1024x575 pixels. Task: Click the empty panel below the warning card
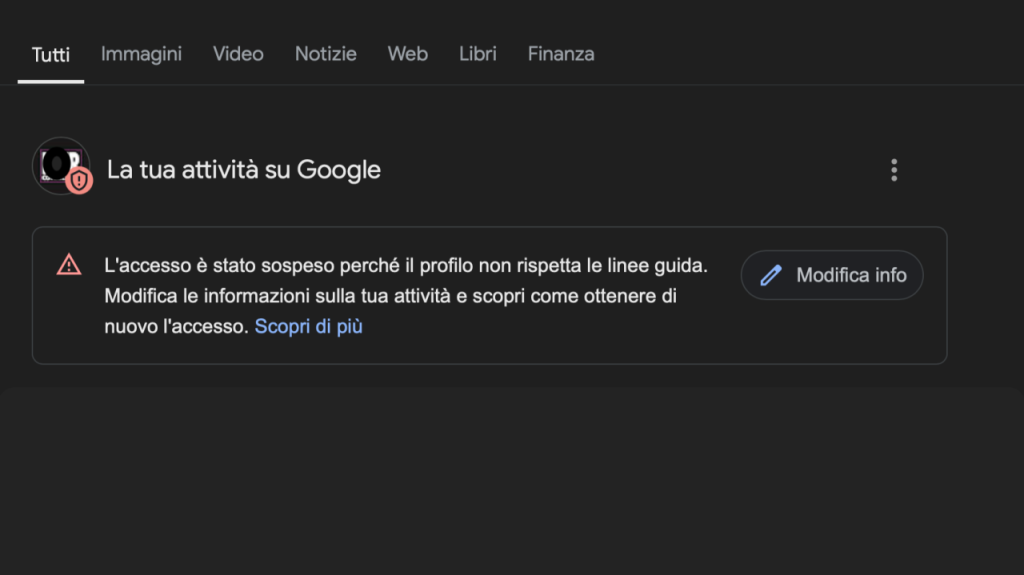click(512, 481)
